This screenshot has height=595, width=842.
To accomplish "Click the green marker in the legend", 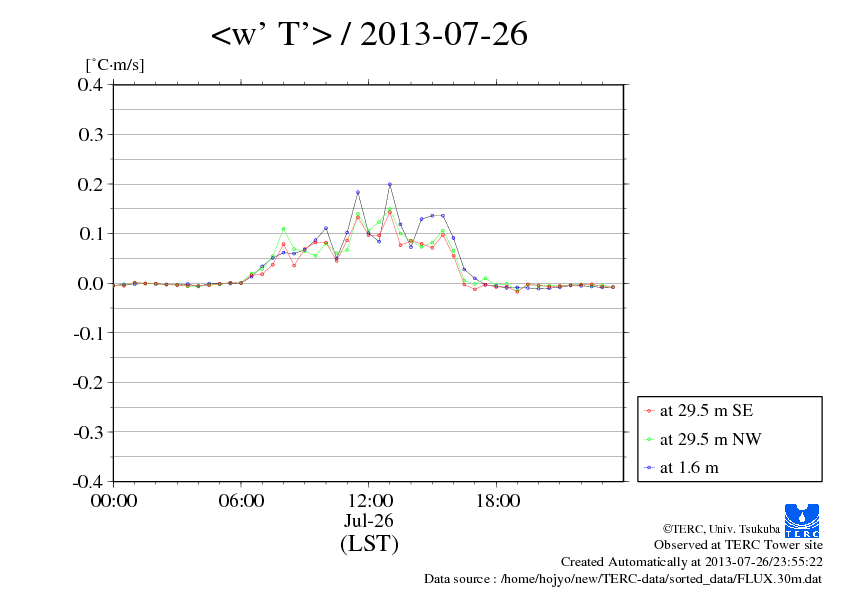I will coord(649,440).
